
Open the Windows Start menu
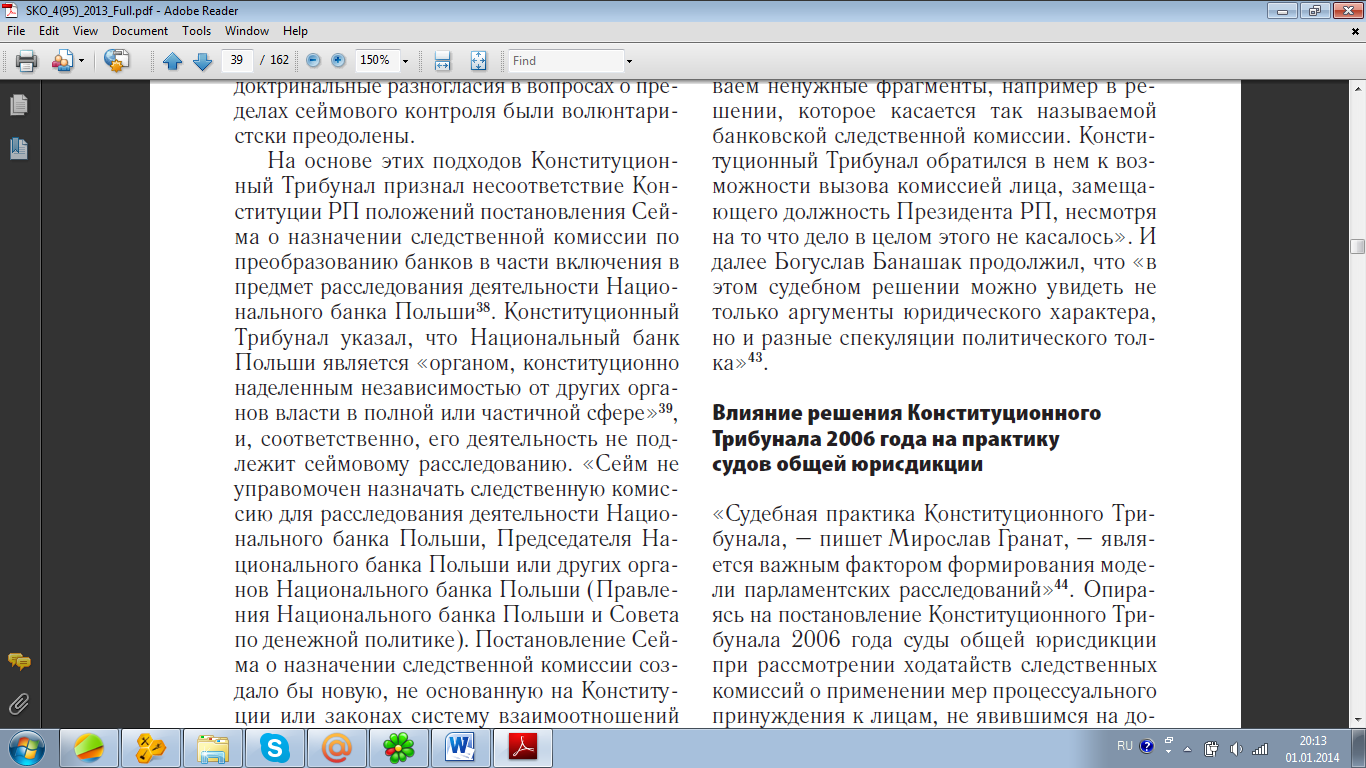[x=26, y=748]
